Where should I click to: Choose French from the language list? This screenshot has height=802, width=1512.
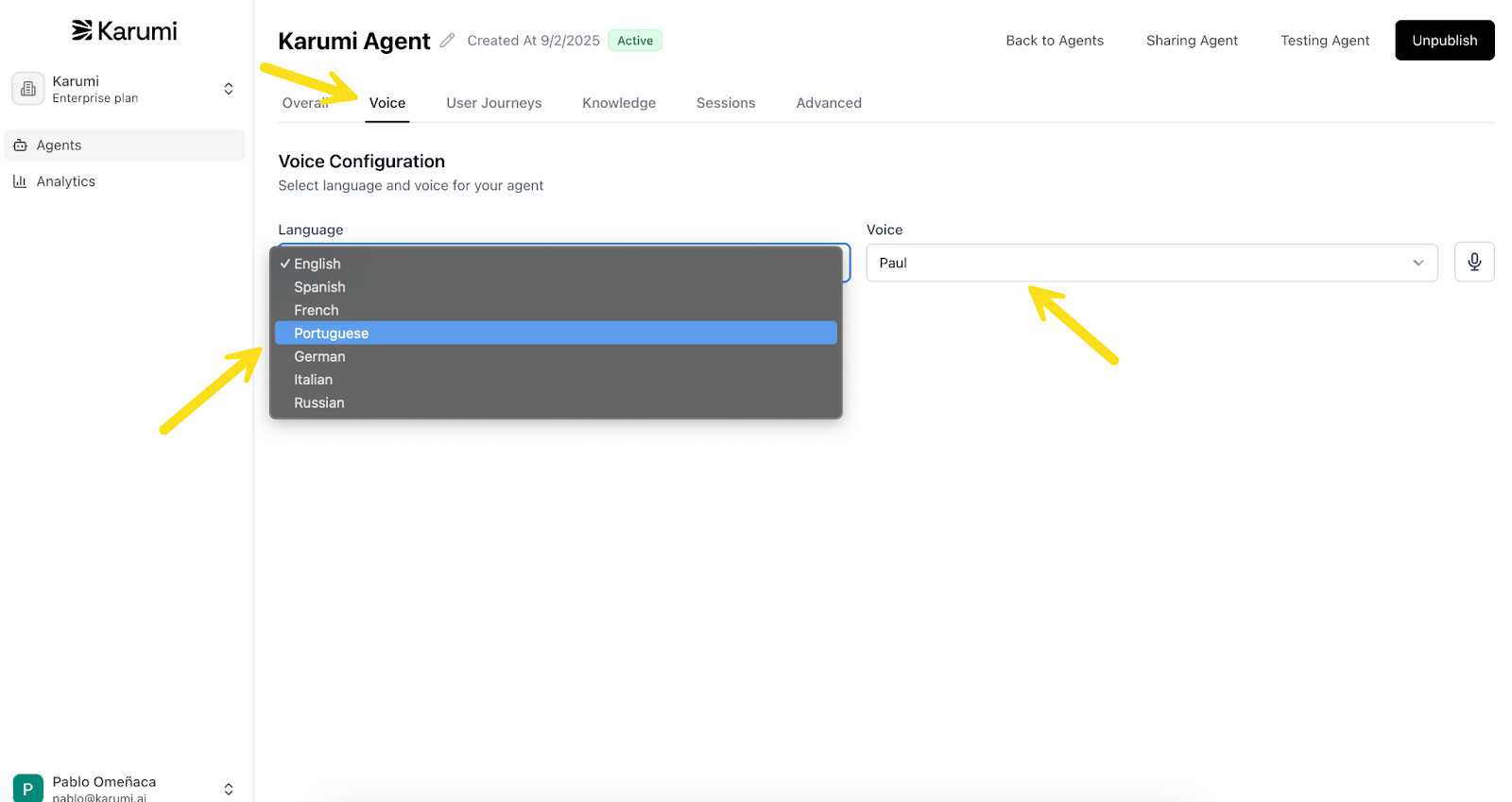click(x=556, y=310)
